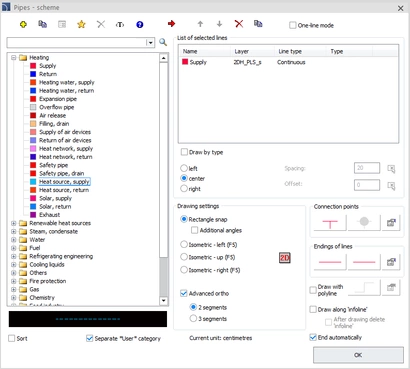Open Connection points settings icon
This screenshot has width=410, height=369.
pos(391,223)
